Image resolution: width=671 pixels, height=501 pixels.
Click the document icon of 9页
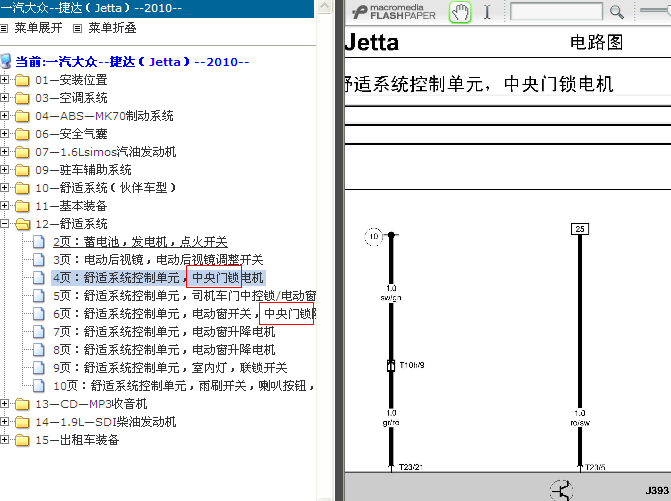pos(39,368)
